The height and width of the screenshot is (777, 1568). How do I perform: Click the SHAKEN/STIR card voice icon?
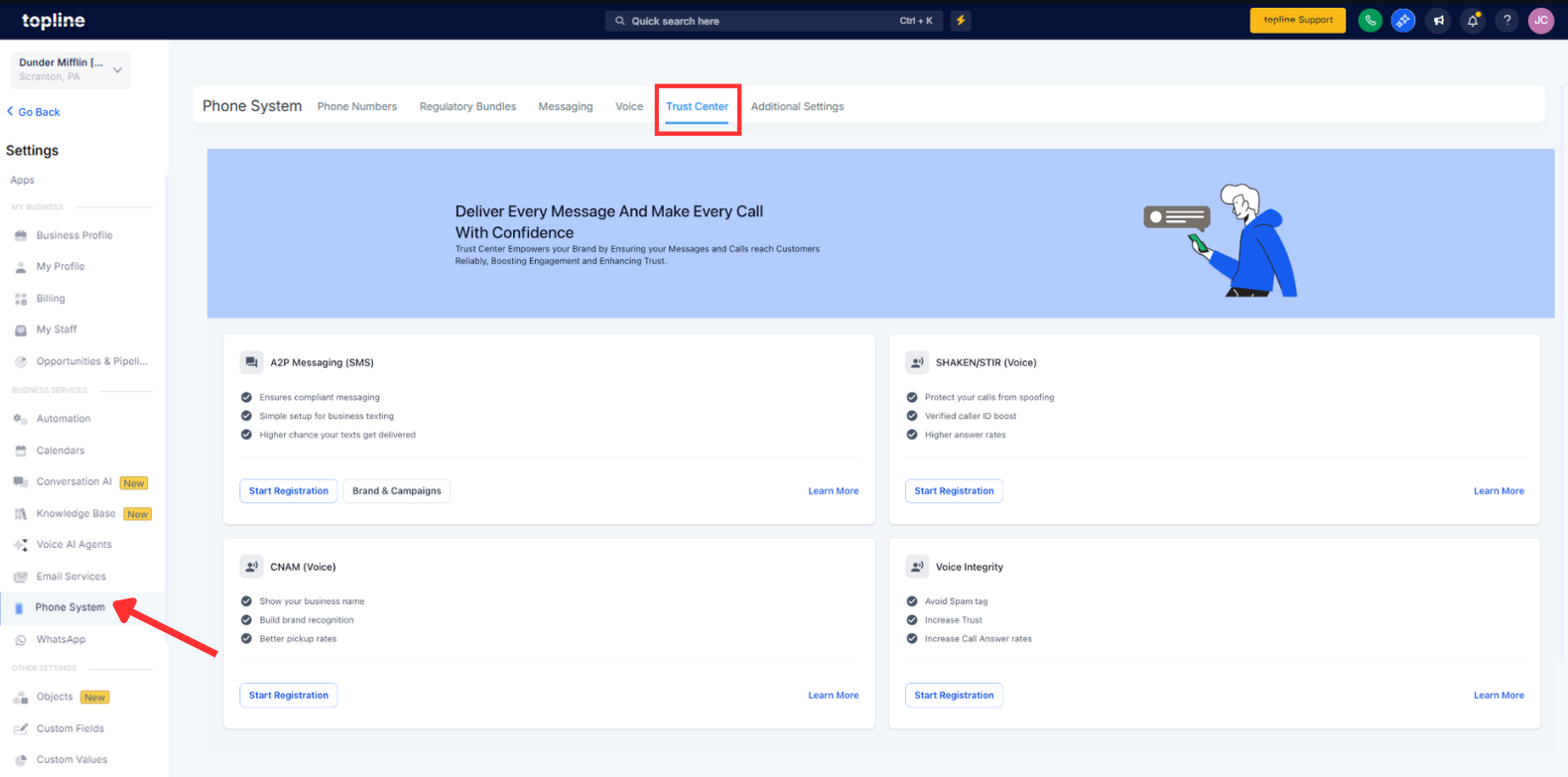coord(917,363)
